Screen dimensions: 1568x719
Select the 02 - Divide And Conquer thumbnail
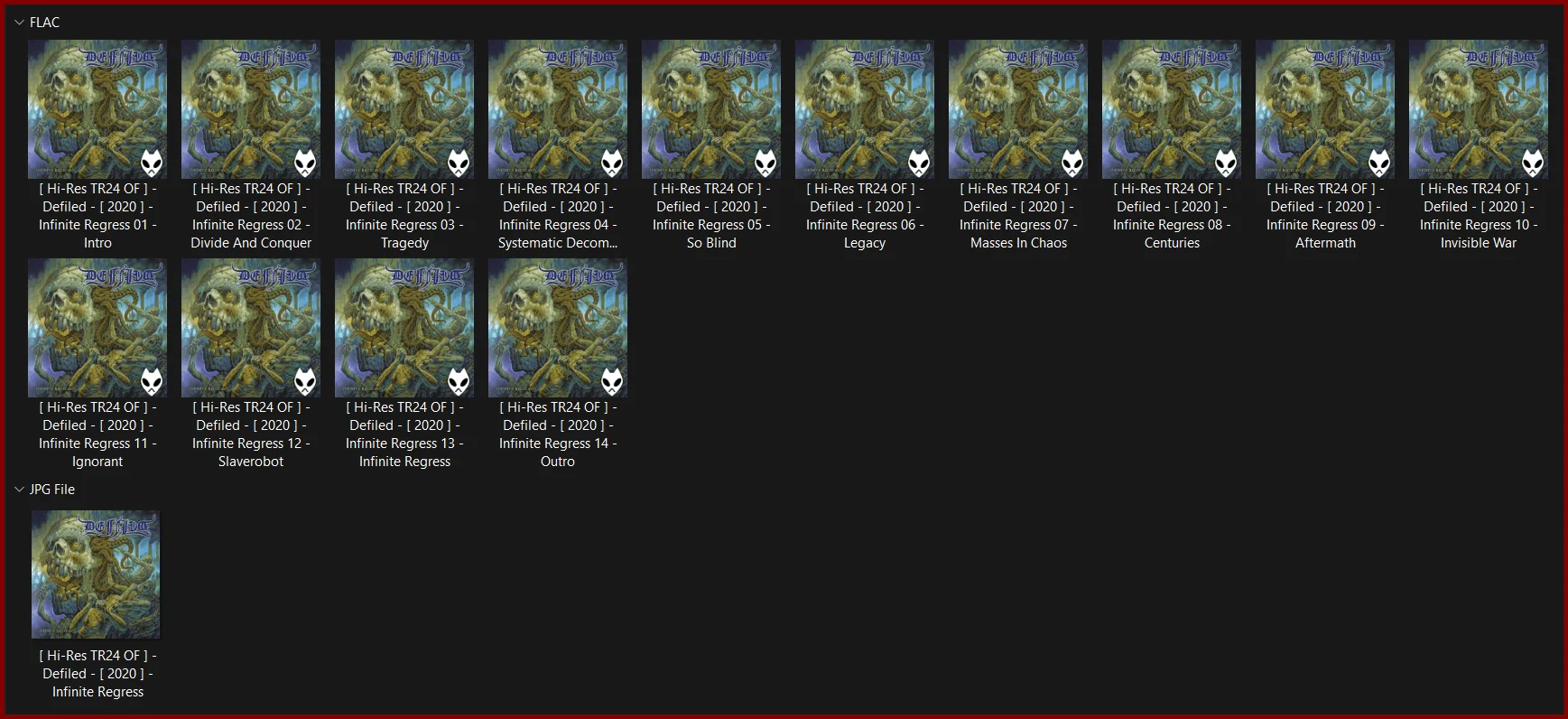pos(251,109)
